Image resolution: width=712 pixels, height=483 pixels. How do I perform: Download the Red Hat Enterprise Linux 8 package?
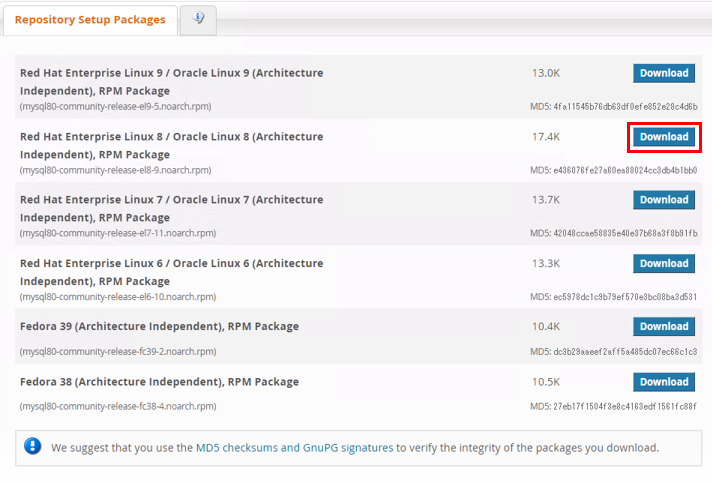[x=664, y=137]
